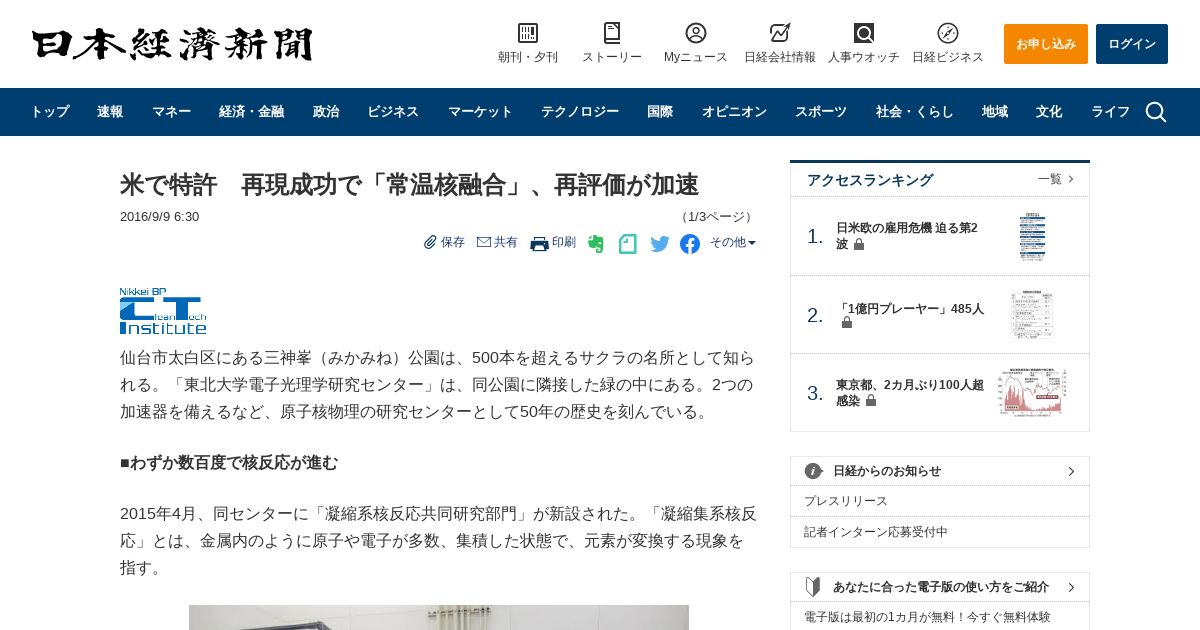Expand the その他 share dropdown
This screenshot has height=630, width=1200.
tap(733, 242)
